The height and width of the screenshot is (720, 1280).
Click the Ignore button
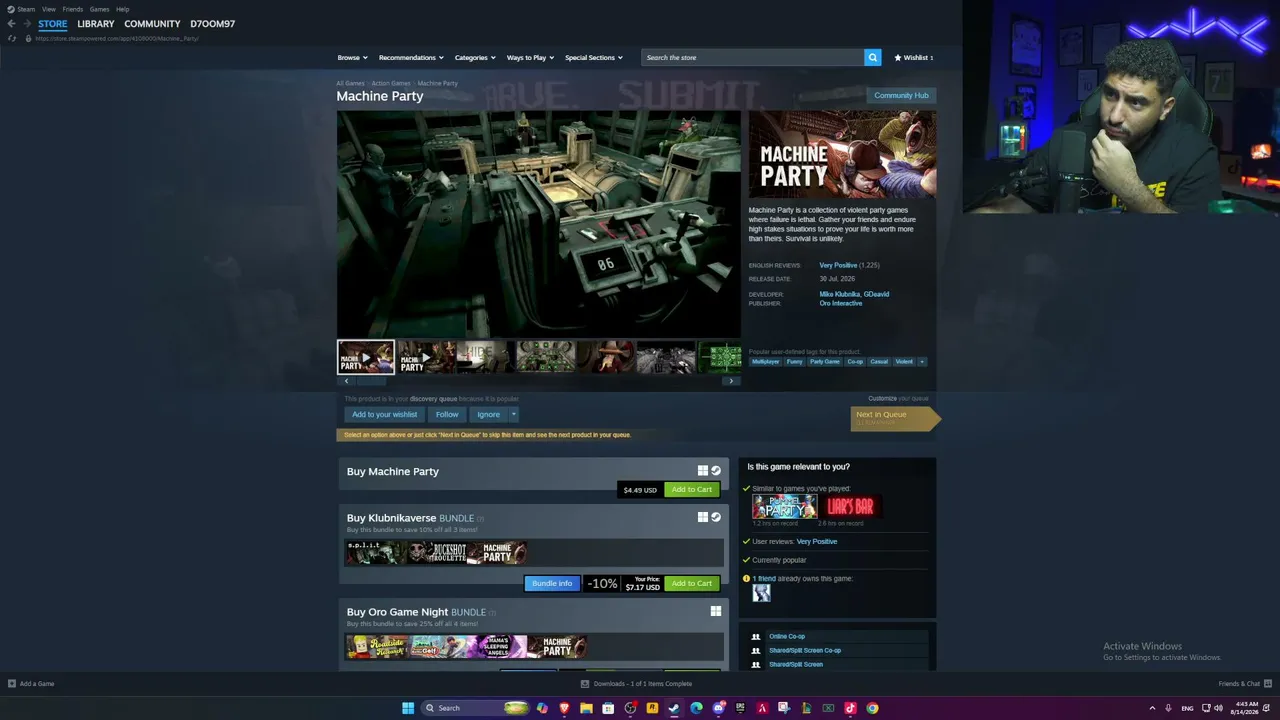(x=488, y=414)
